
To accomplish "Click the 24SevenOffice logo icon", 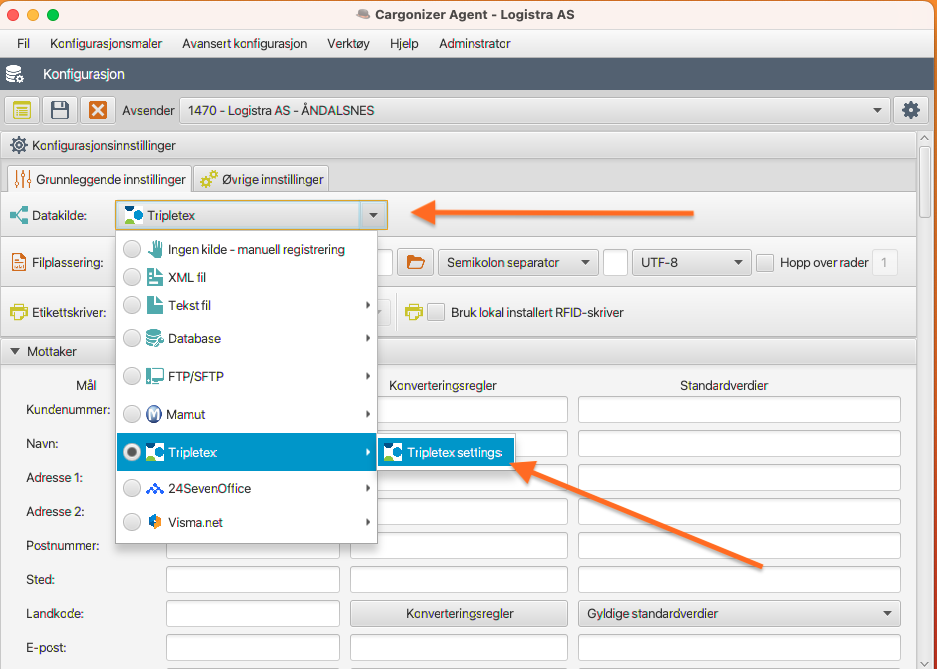I will [x=155, y=489].
